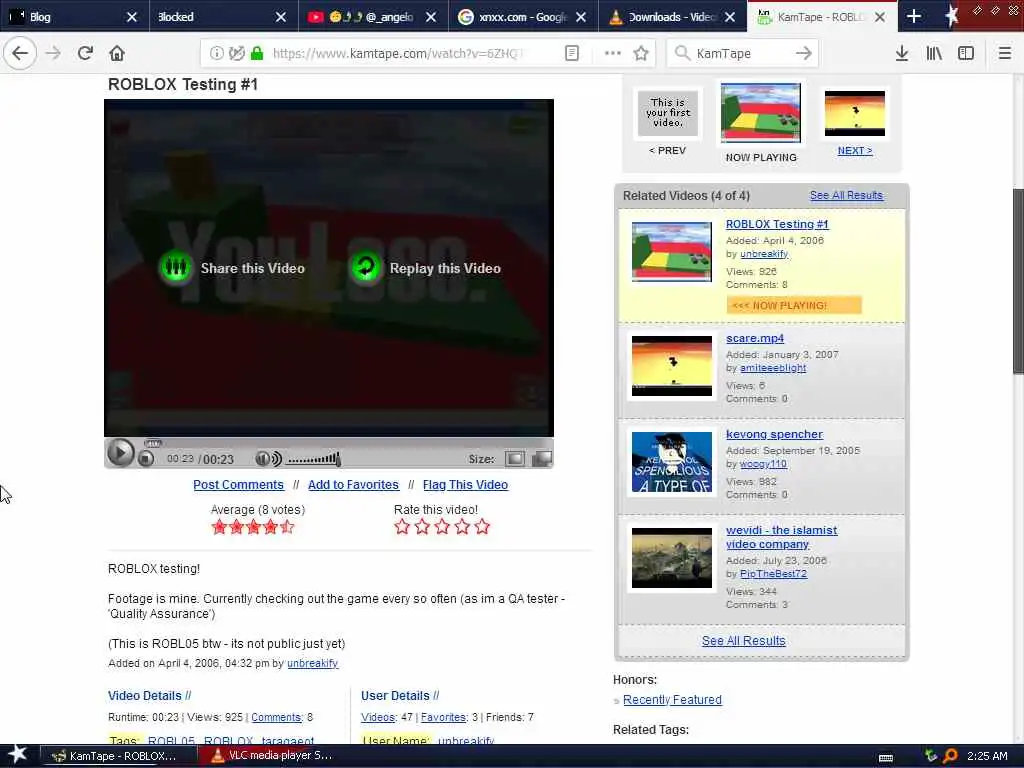Click the page vertical scrollbar
1024x768 pixels.
coord(1018,281)
